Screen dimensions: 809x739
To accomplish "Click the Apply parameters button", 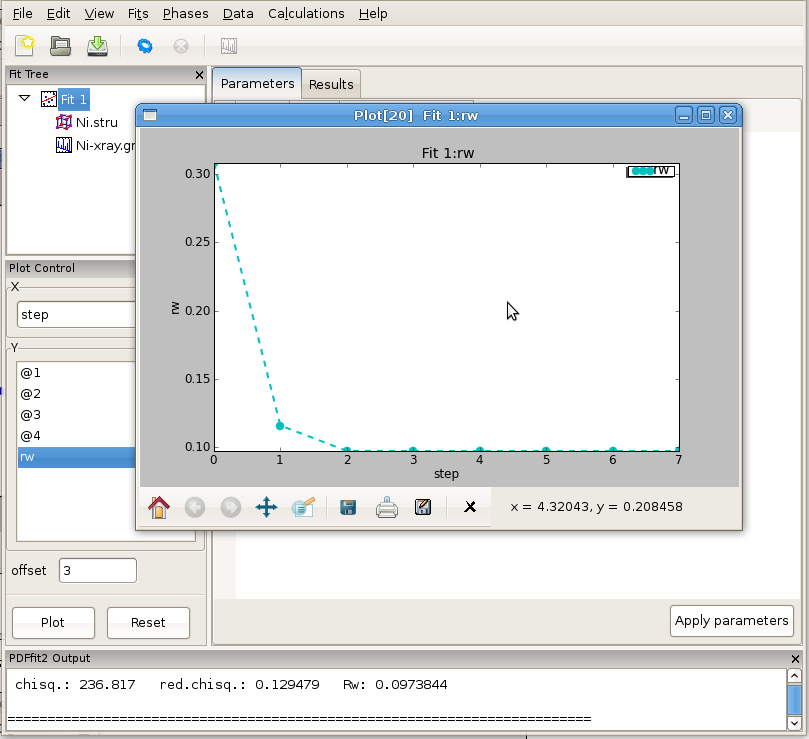I will pos(731,620).
